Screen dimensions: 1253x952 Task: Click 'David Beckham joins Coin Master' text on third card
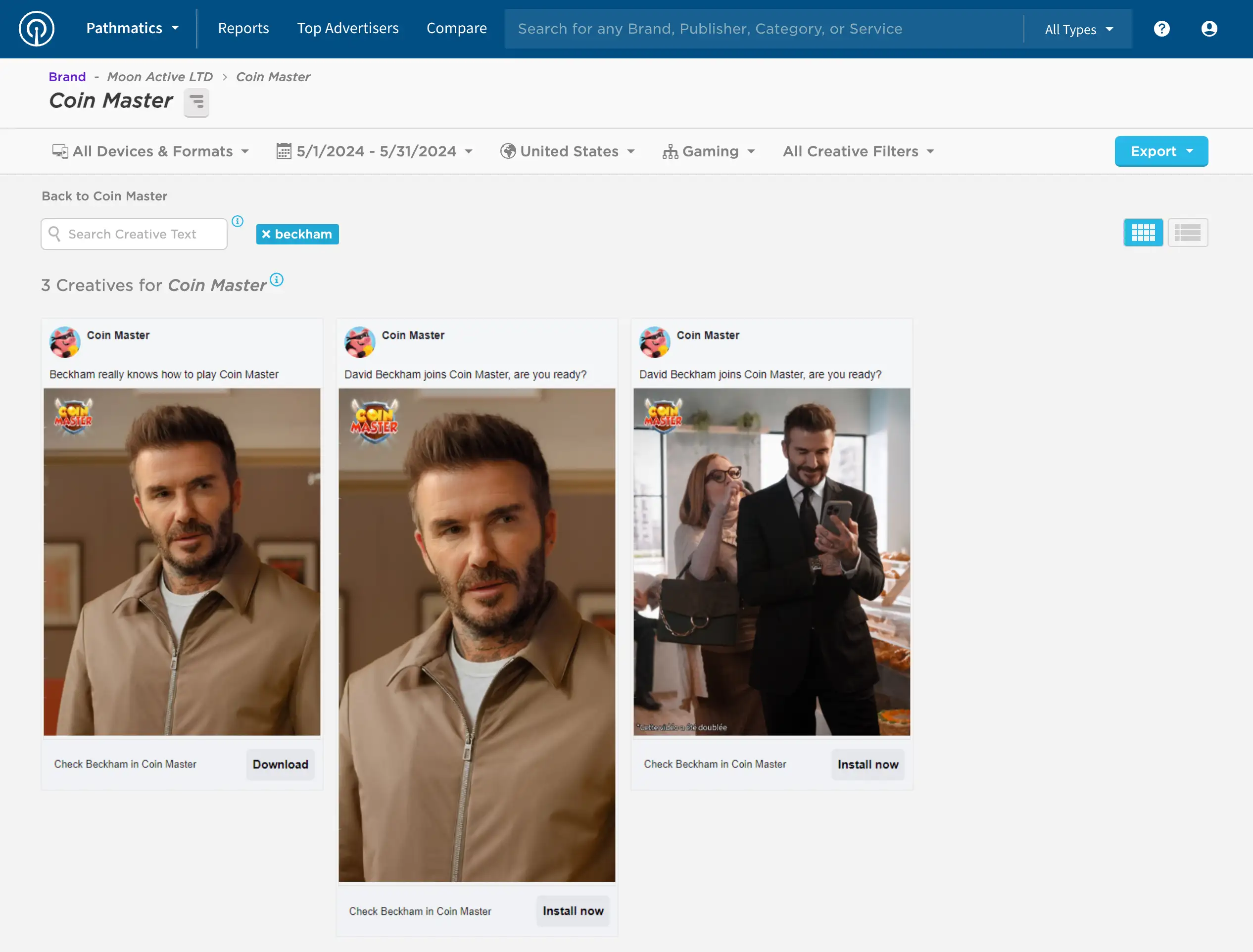760,375
